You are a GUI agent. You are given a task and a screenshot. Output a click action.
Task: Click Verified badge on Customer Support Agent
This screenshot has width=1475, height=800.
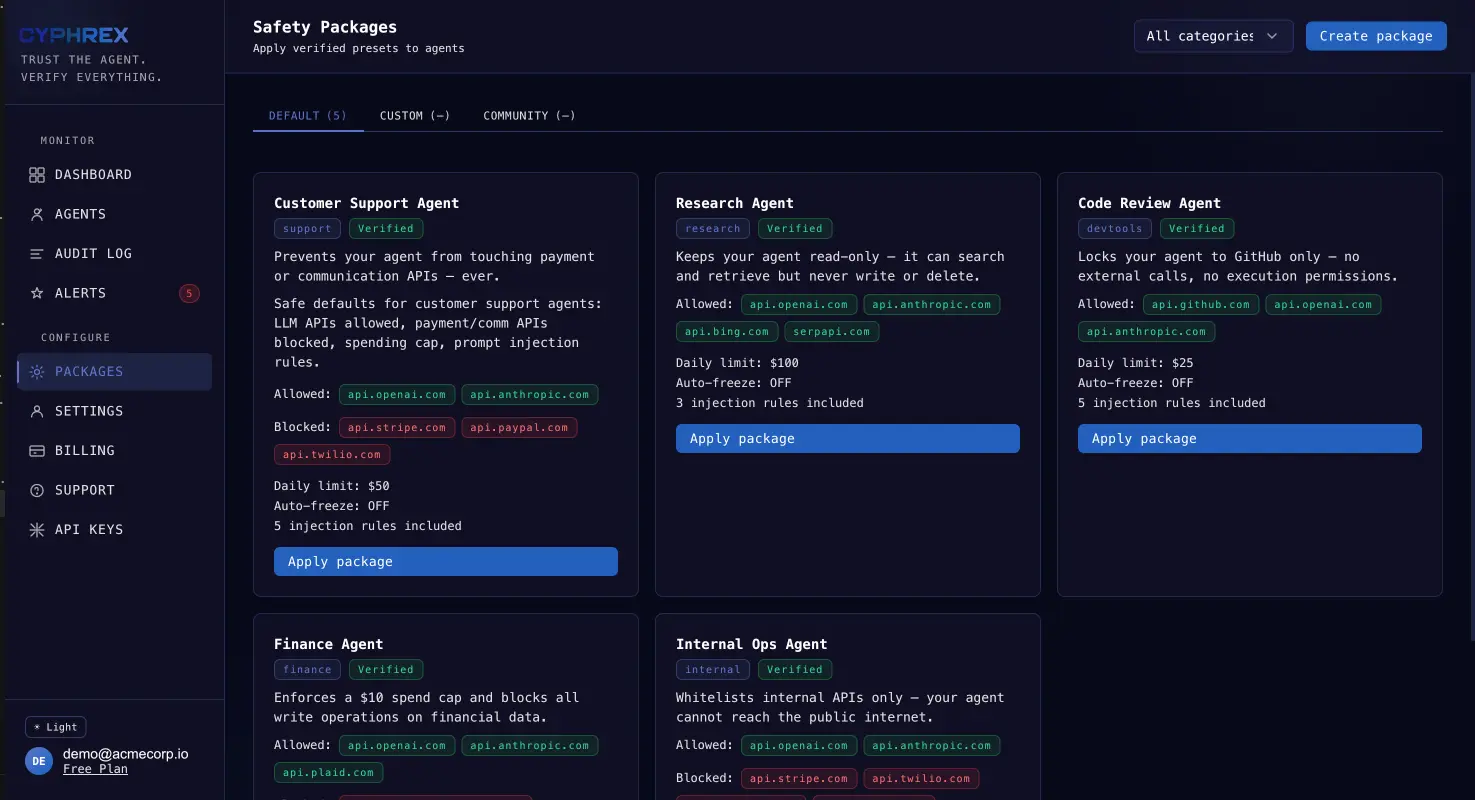click(386, 229)
